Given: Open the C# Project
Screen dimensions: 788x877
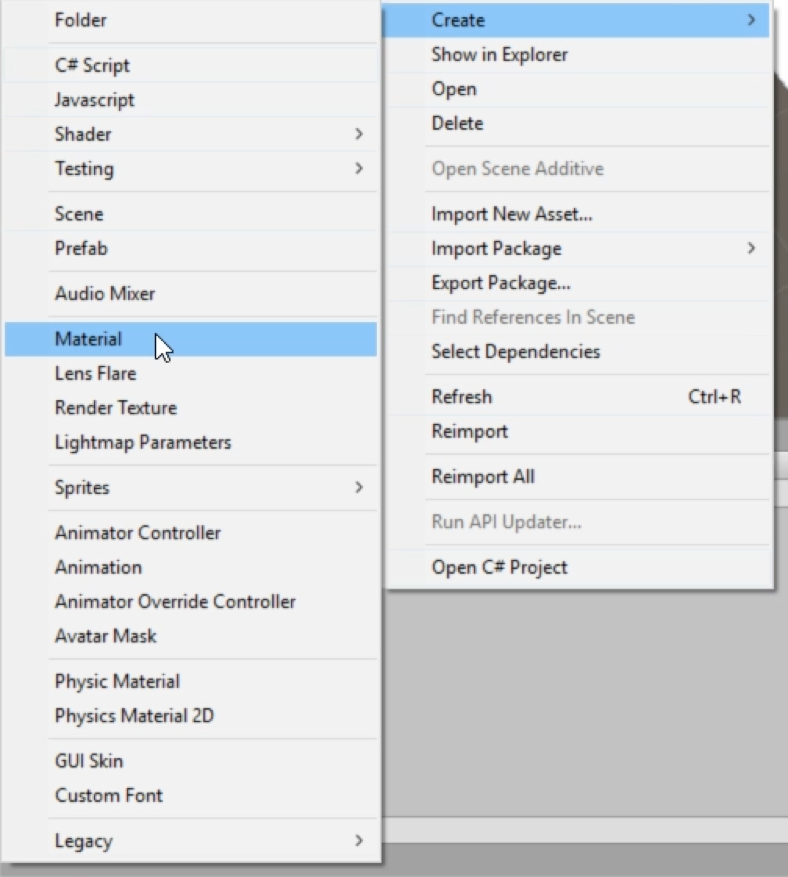Looking at the screenshot, I should 578,567.
